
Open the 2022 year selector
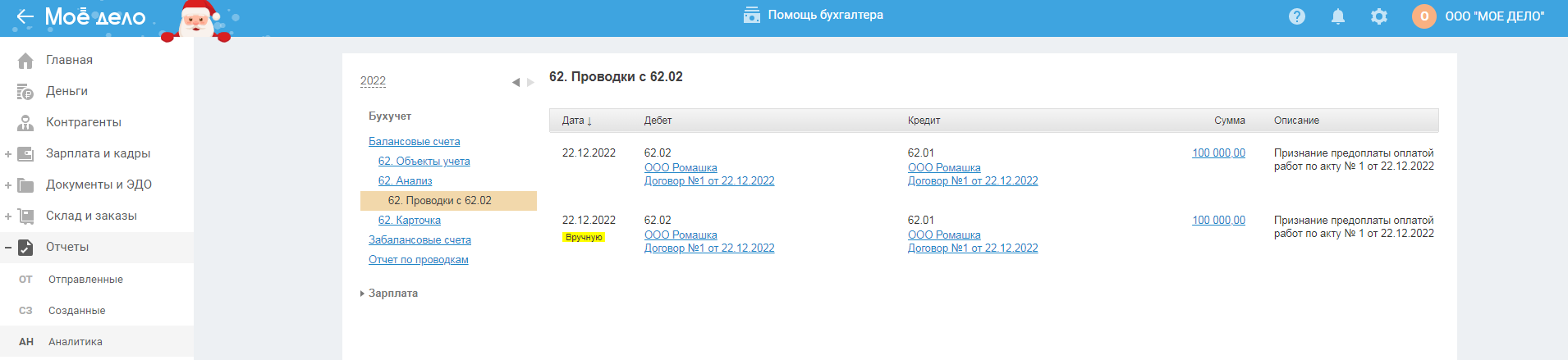click(x=373, y=80)
